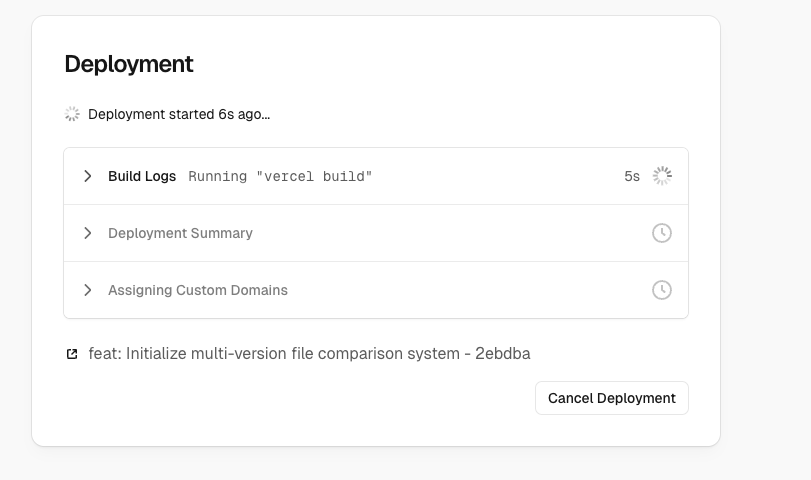The width and height of the screenshot is (811, 480).
Task: Click the pending clock icon for Custom Domains
Action: coord(662,290)
